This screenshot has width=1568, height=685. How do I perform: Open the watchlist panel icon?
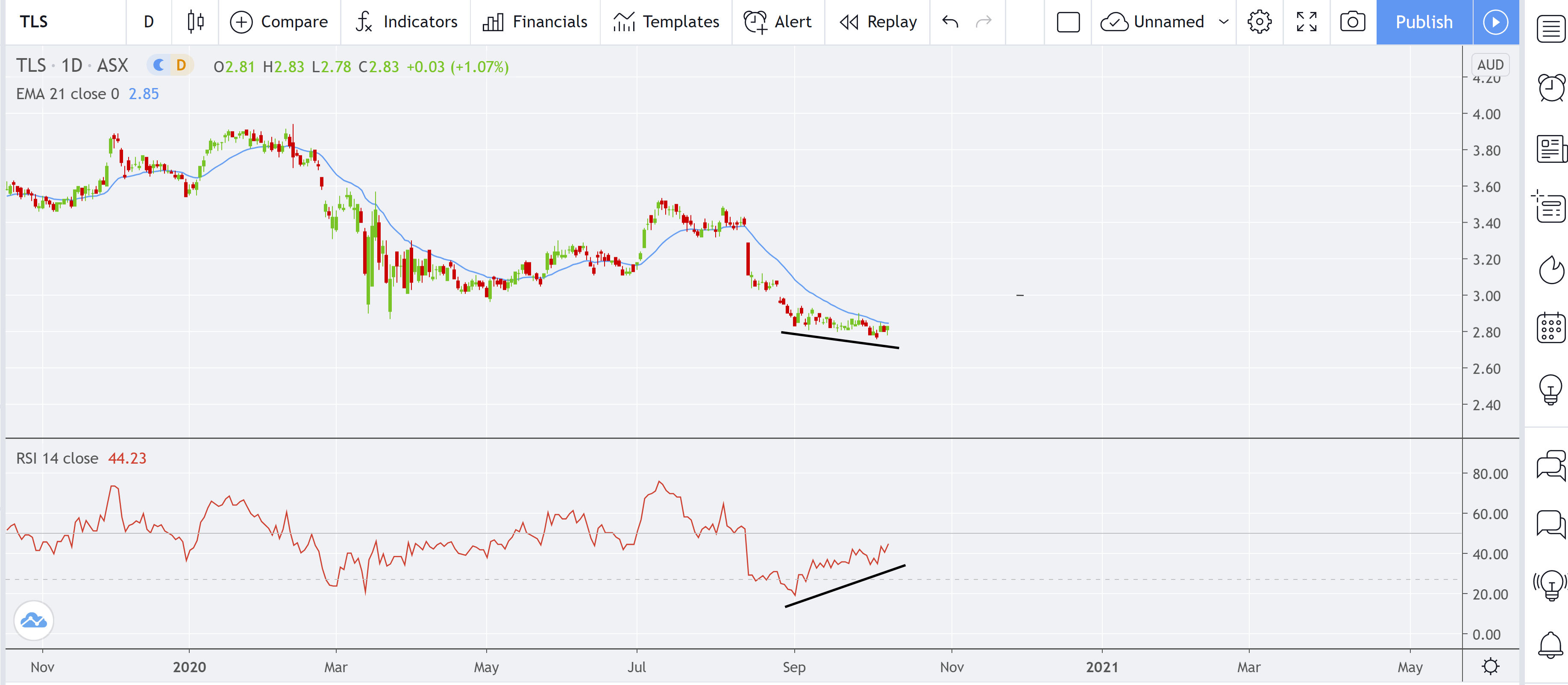coord(1551,28)
